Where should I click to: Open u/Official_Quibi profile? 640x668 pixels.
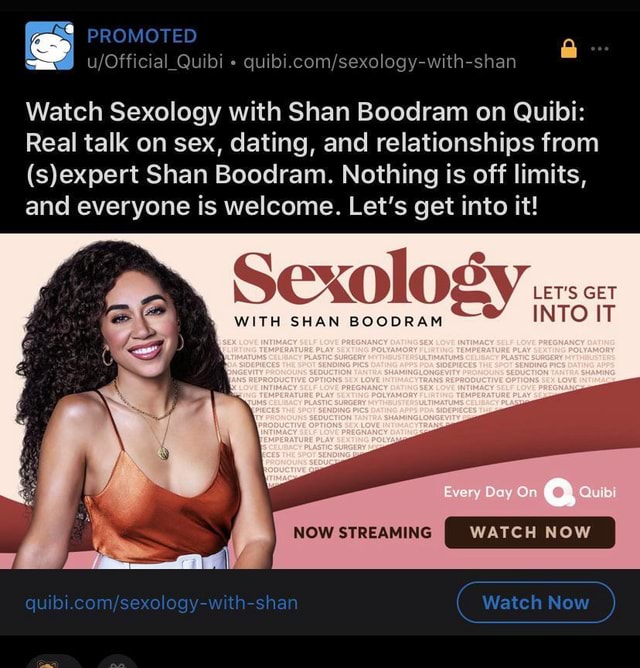(155, 61)
